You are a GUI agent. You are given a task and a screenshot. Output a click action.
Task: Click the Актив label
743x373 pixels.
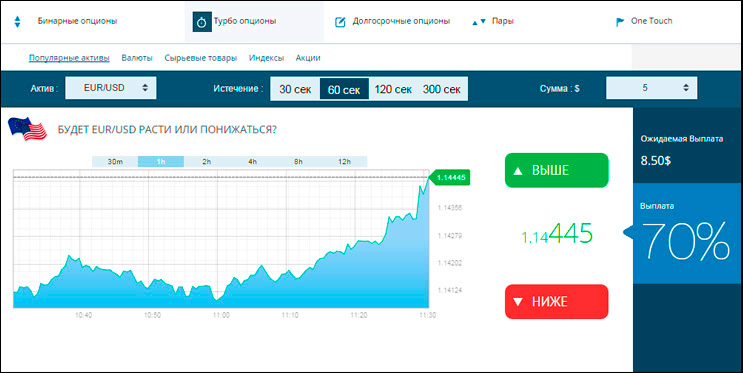coord(44,89)
